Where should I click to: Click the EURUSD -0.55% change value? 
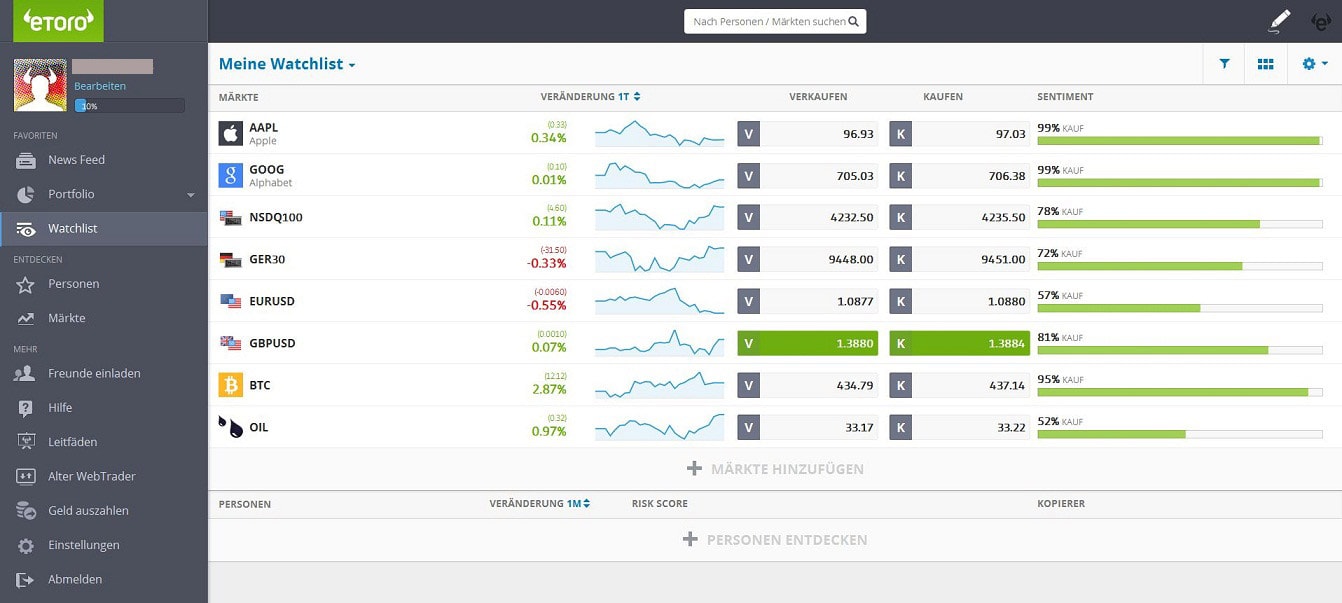tap(547, 305)
